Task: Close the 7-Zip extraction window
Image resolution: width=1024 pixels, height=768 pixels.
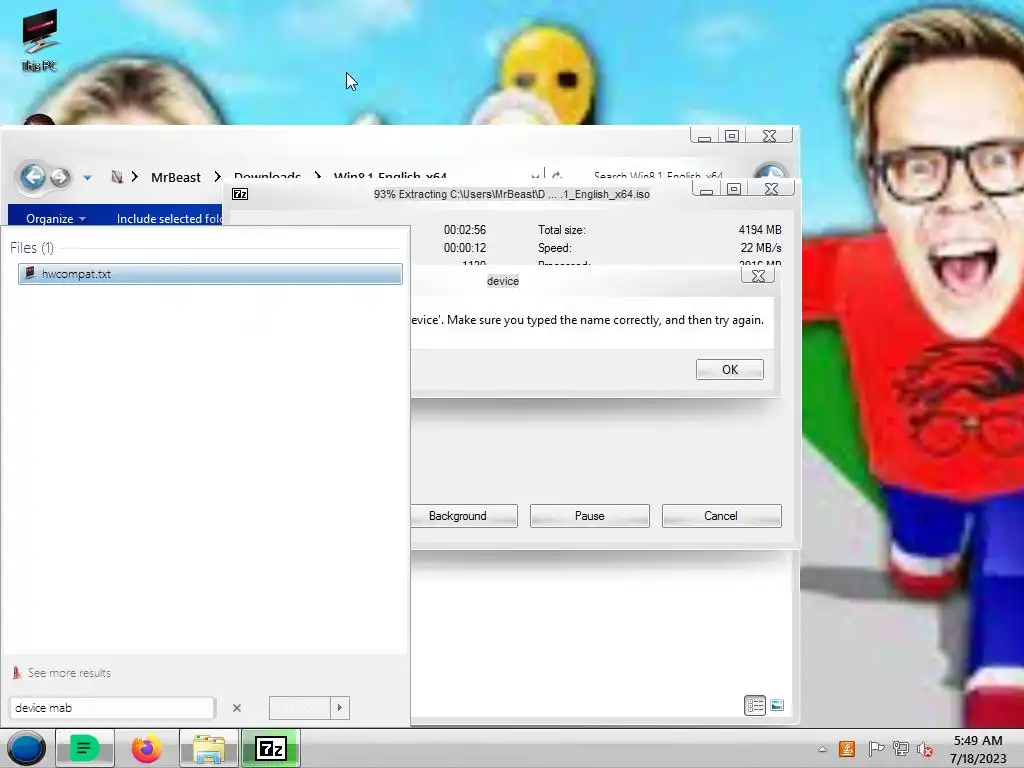Action: (x=771, y=189)
